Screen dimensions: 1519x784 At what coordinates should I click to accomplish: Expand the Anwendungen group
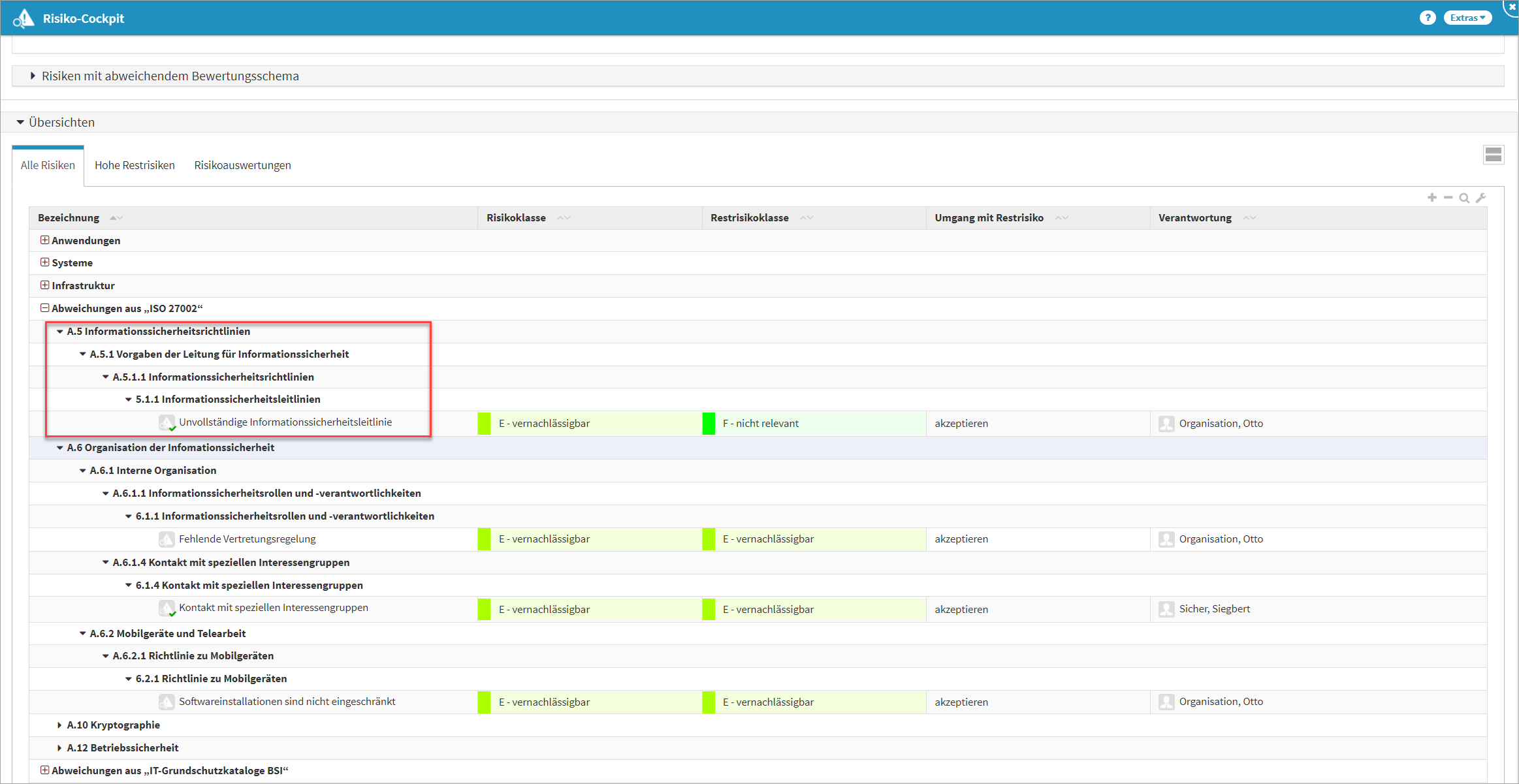[44, 240]
